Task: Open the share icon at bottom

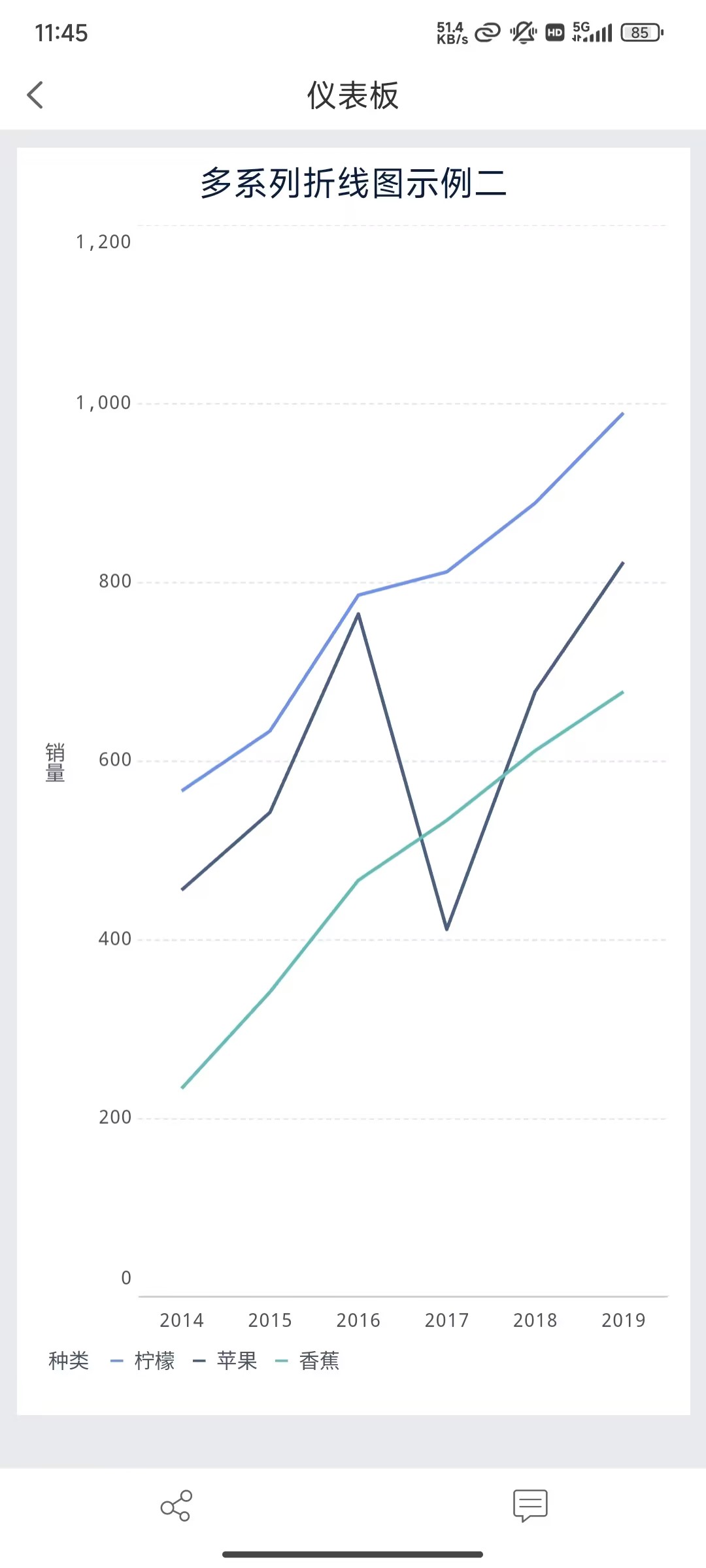Action: tap(176, 1505)
